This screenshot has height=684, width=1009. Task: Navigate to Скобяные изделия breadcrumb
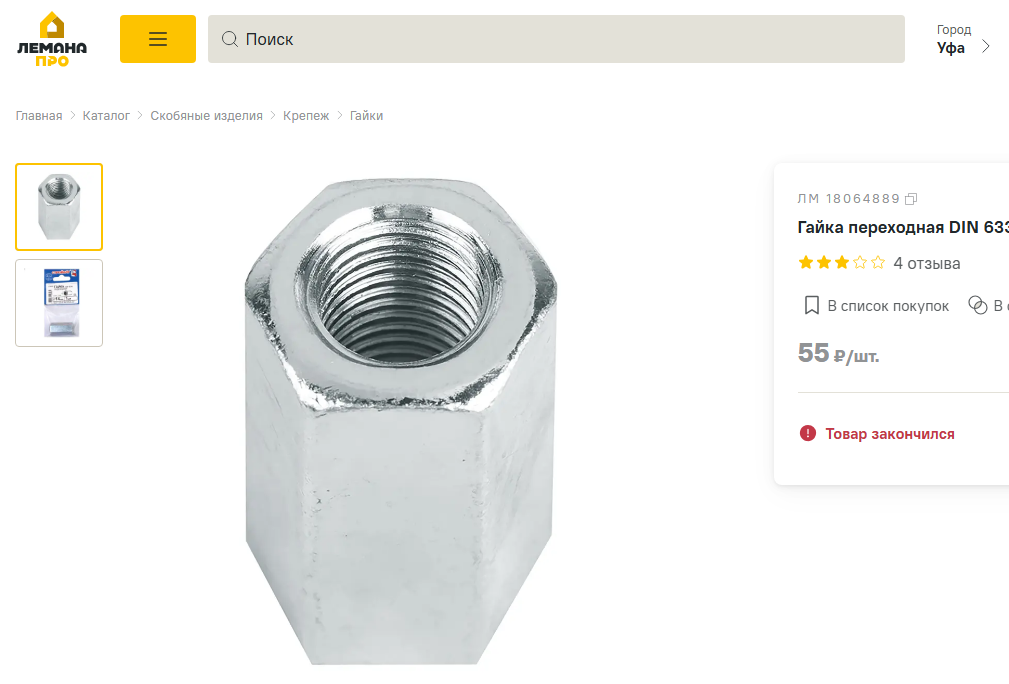coord(206,116)
